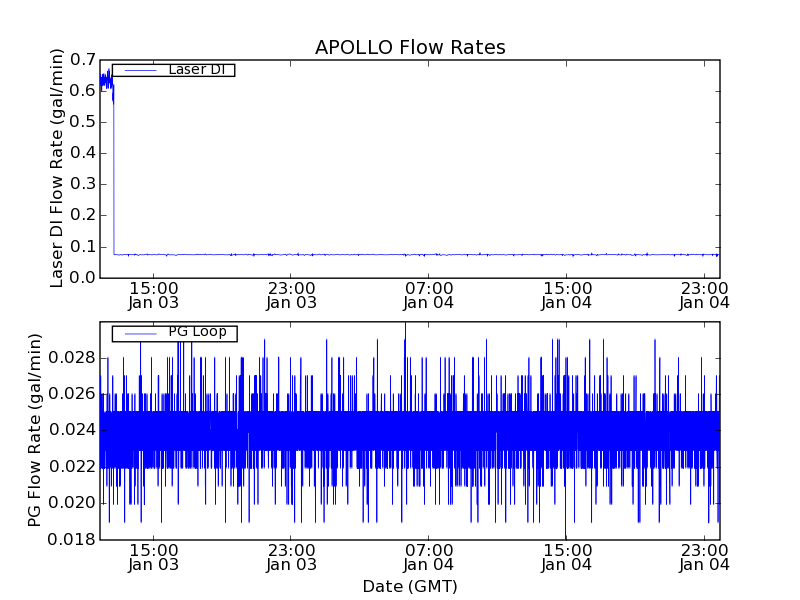The image size is (800, 600).
Task: Click the PG Flow Rate y-axis label
Action: pos(35,430)
